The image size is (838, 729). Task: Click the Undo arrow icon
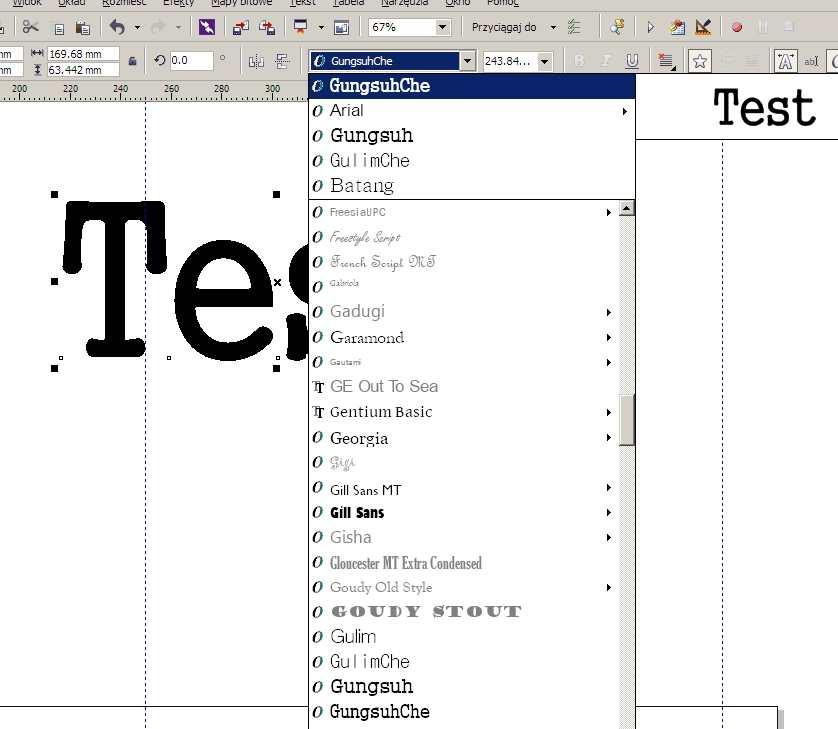pos(118,27)
